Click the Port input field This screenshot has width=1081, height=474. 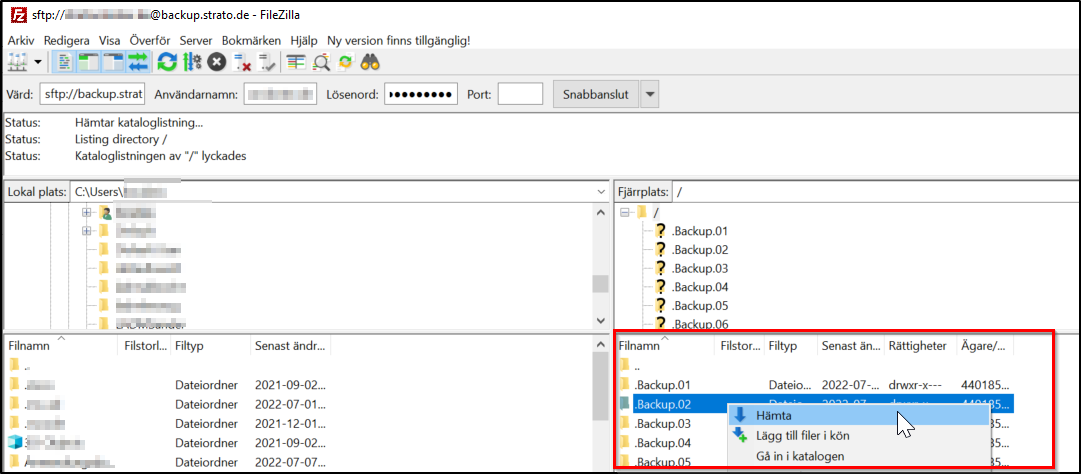[x=520, y=96]
